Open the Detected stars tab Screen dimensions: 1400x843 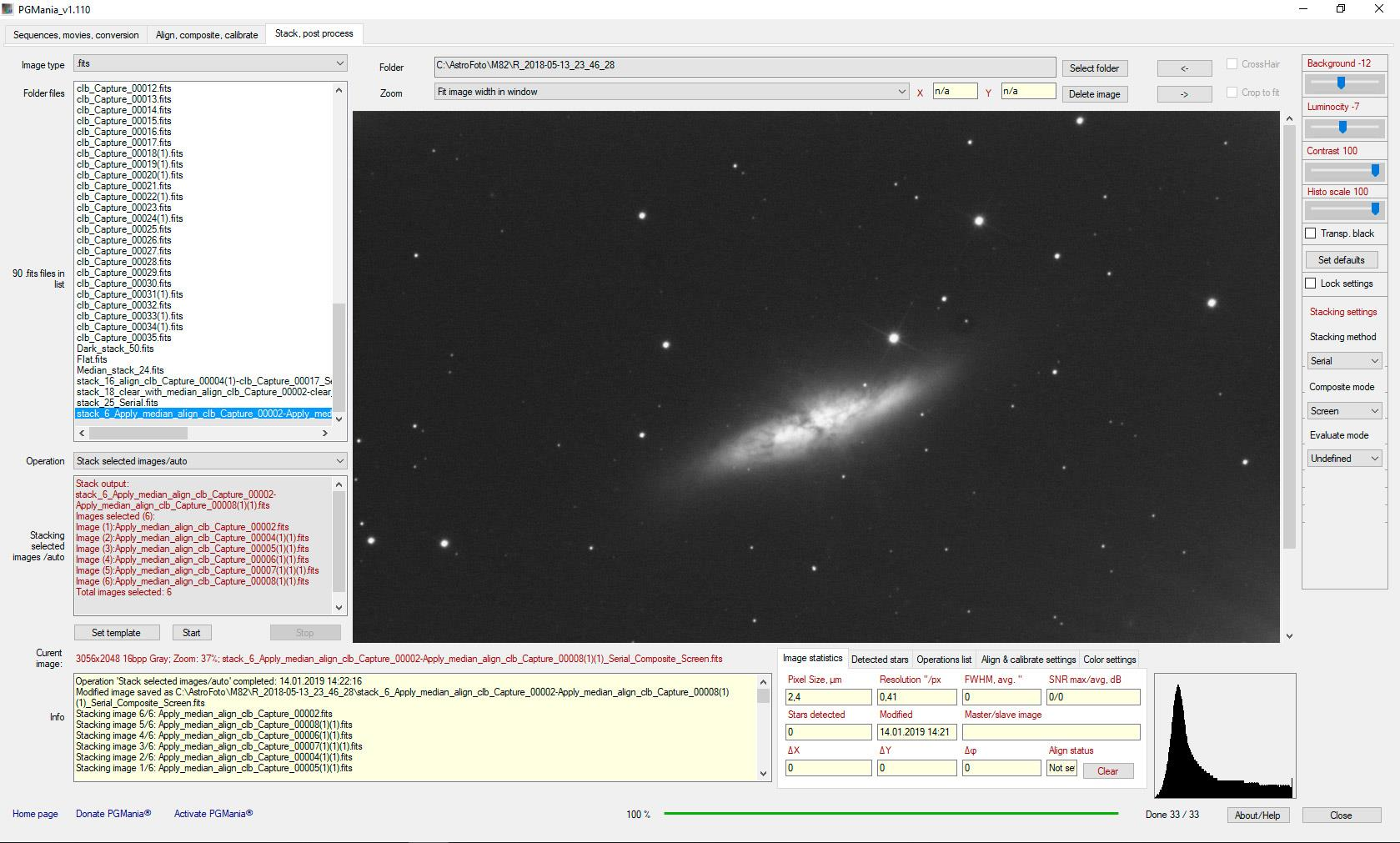(x=879, y=660)
